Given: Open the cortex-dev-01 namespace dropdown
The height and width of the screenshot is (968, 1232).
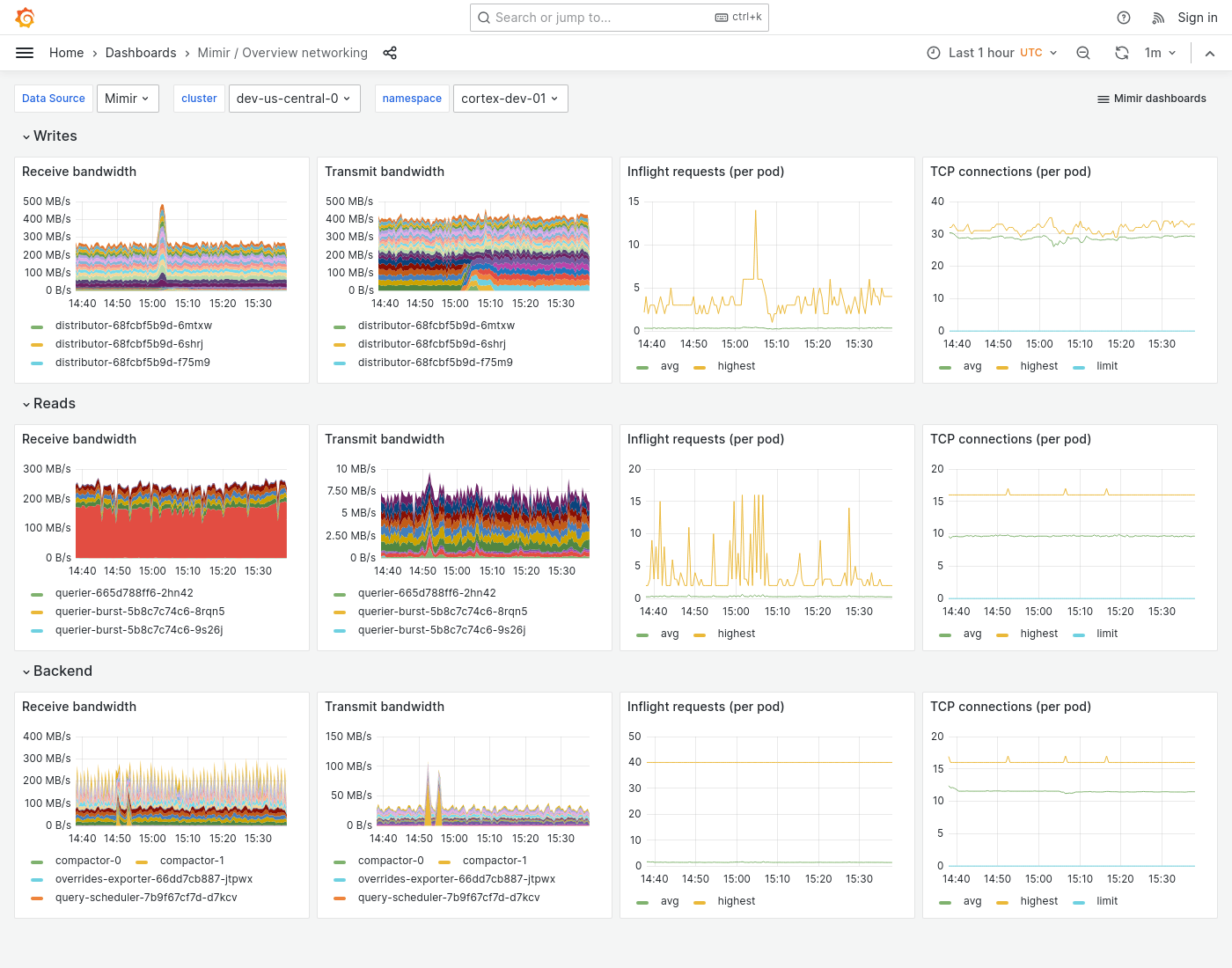Looking at the screenshot, I should (x=510, y=98).
